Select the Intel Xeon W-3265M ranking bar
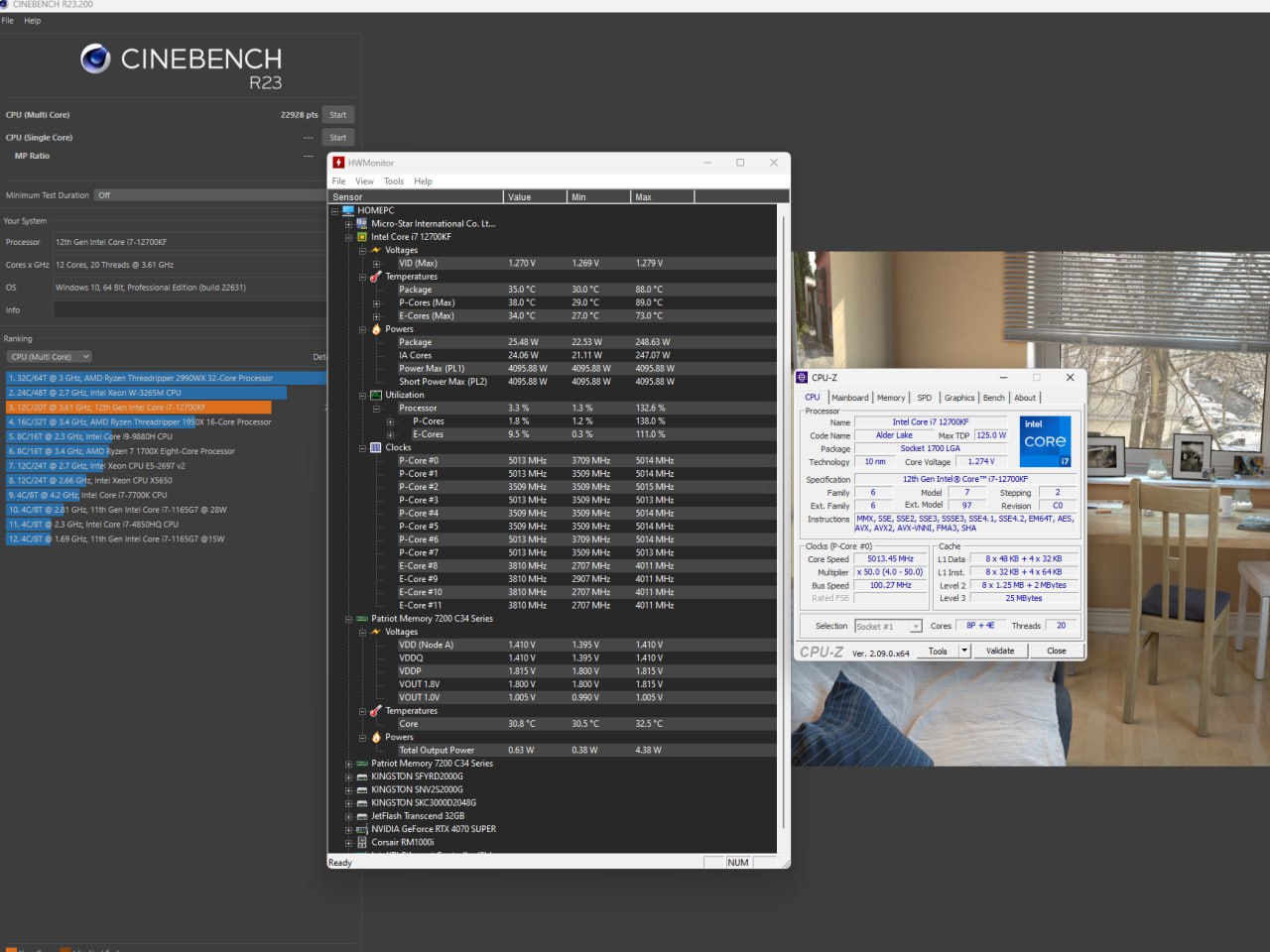The height and width of the screenshot is (952, 1270). 146,393
